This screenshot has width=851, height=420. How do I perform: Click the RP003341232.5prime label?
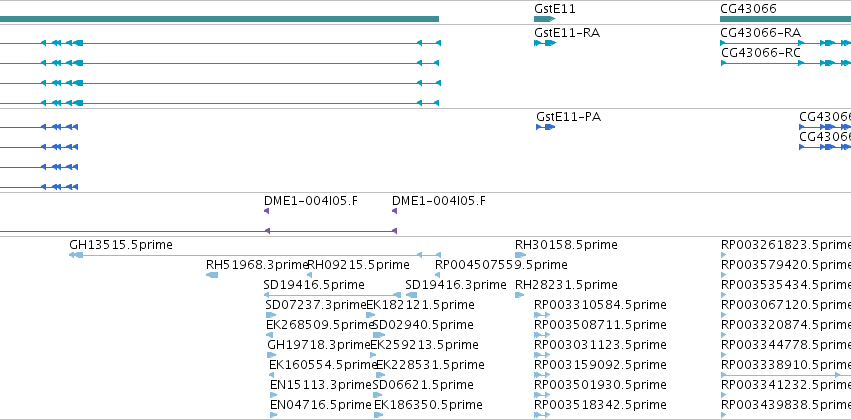click(785, 385)
